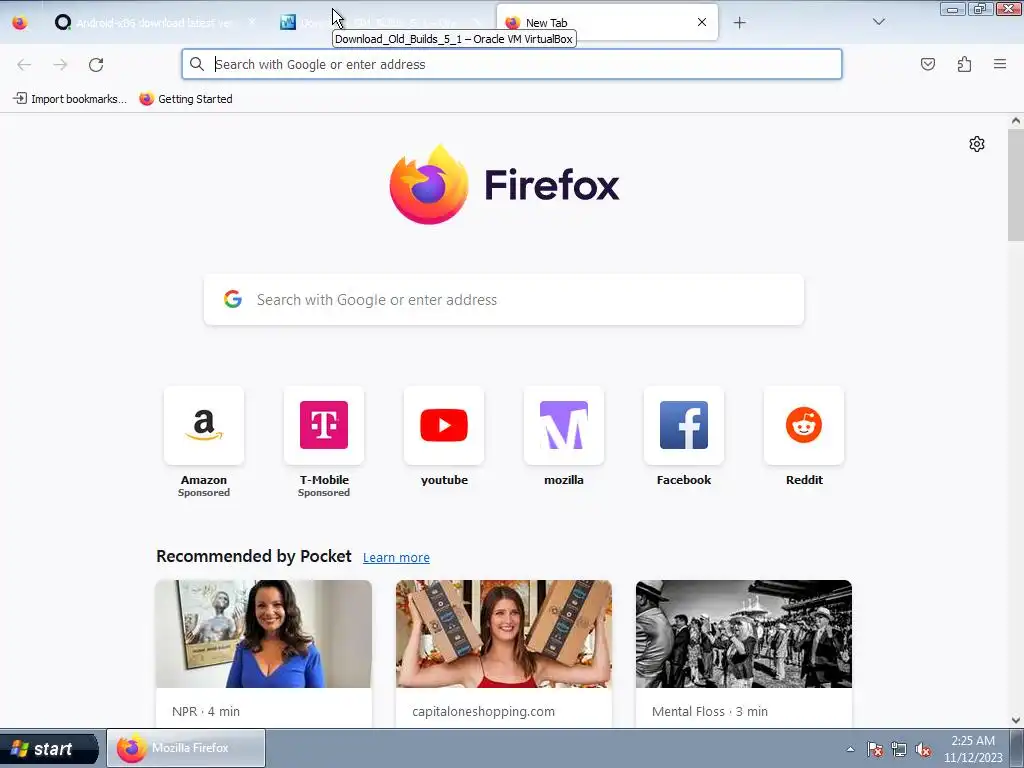Screen dimensions: 1024x768
Task: Go back one page
Action: 24,65
